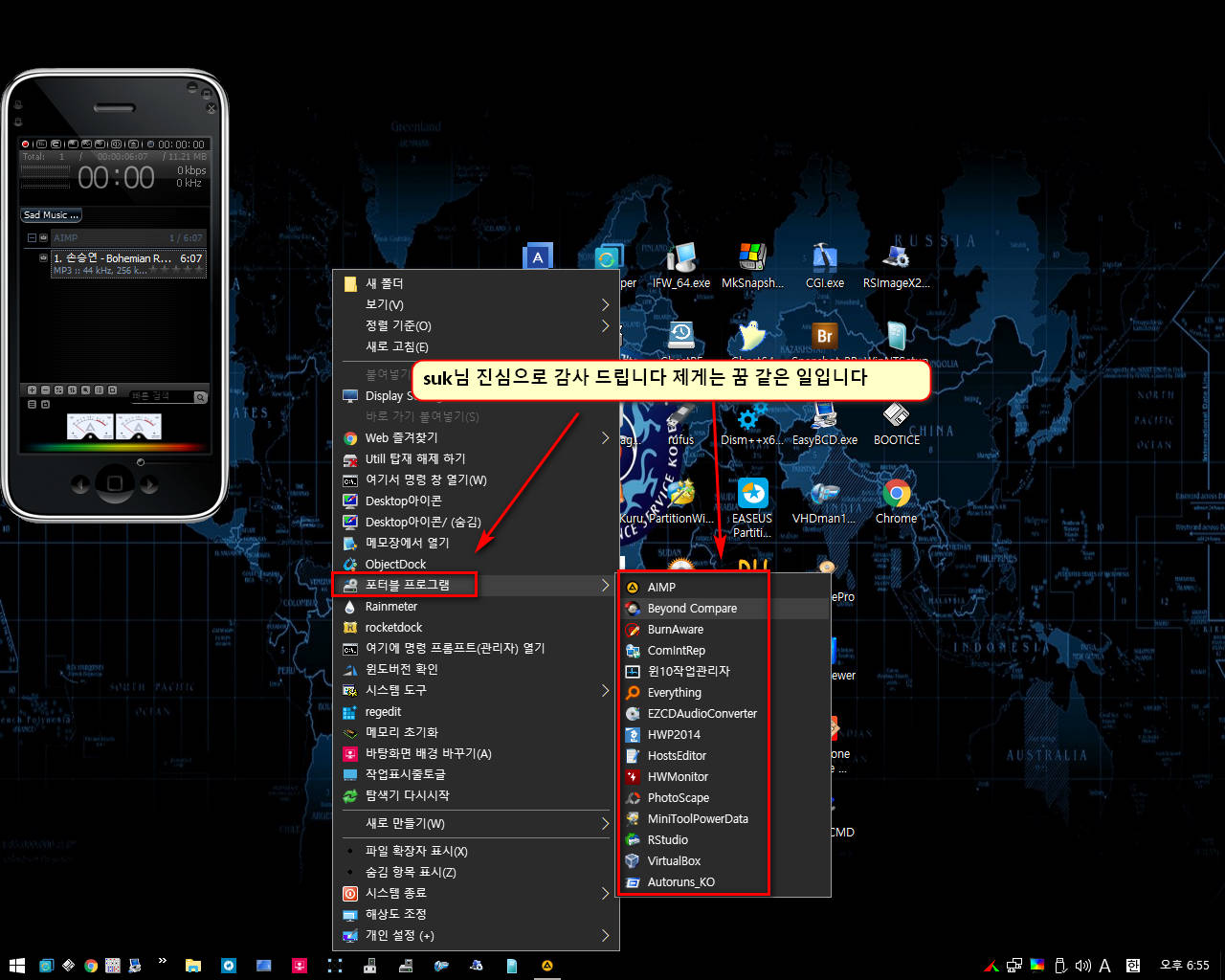1225x980 pixels.
Task: Launch AIMP from the portable programs submenu
Action: (724, 588)
